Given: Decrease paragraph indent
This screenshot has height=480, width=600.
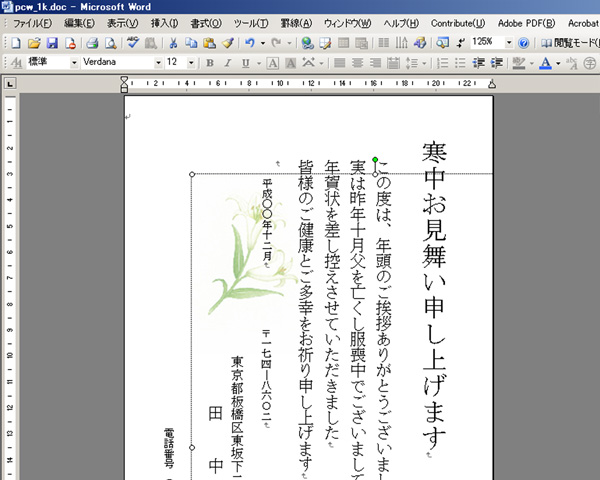Looking at the screenshot, I should click(478, 63).
